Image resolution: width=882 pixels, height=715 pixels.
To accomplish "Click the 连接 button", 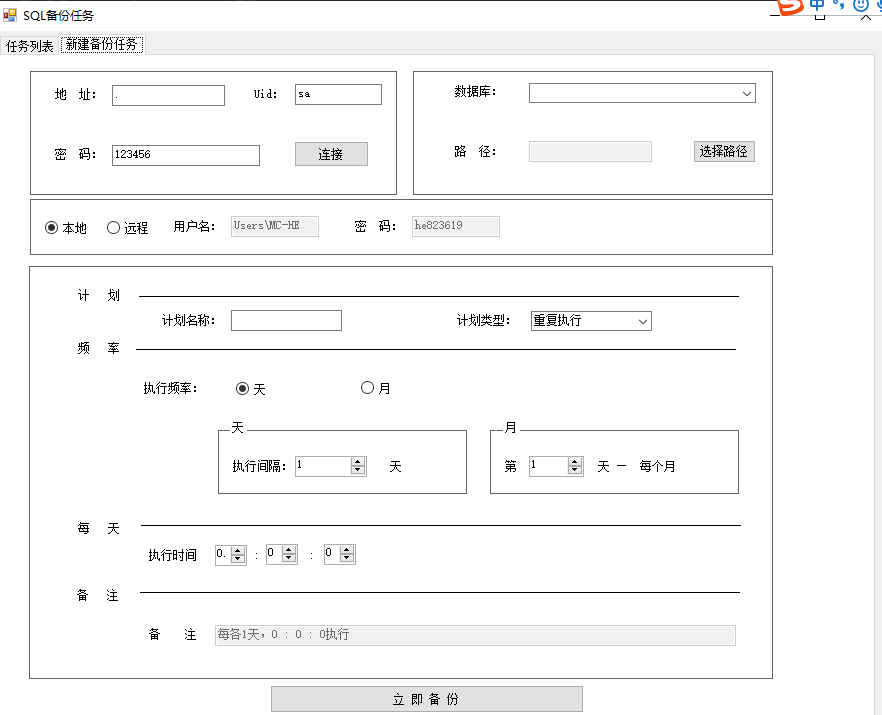I will point(331,154).
